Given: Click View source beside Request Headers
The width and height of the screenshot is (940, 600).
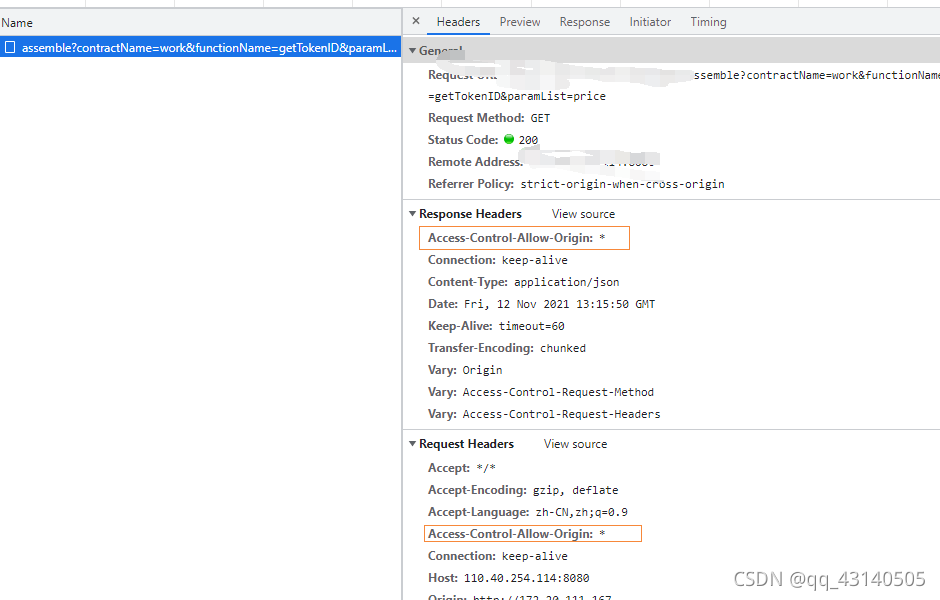Looking at the screenshot, I should [575, 444].
